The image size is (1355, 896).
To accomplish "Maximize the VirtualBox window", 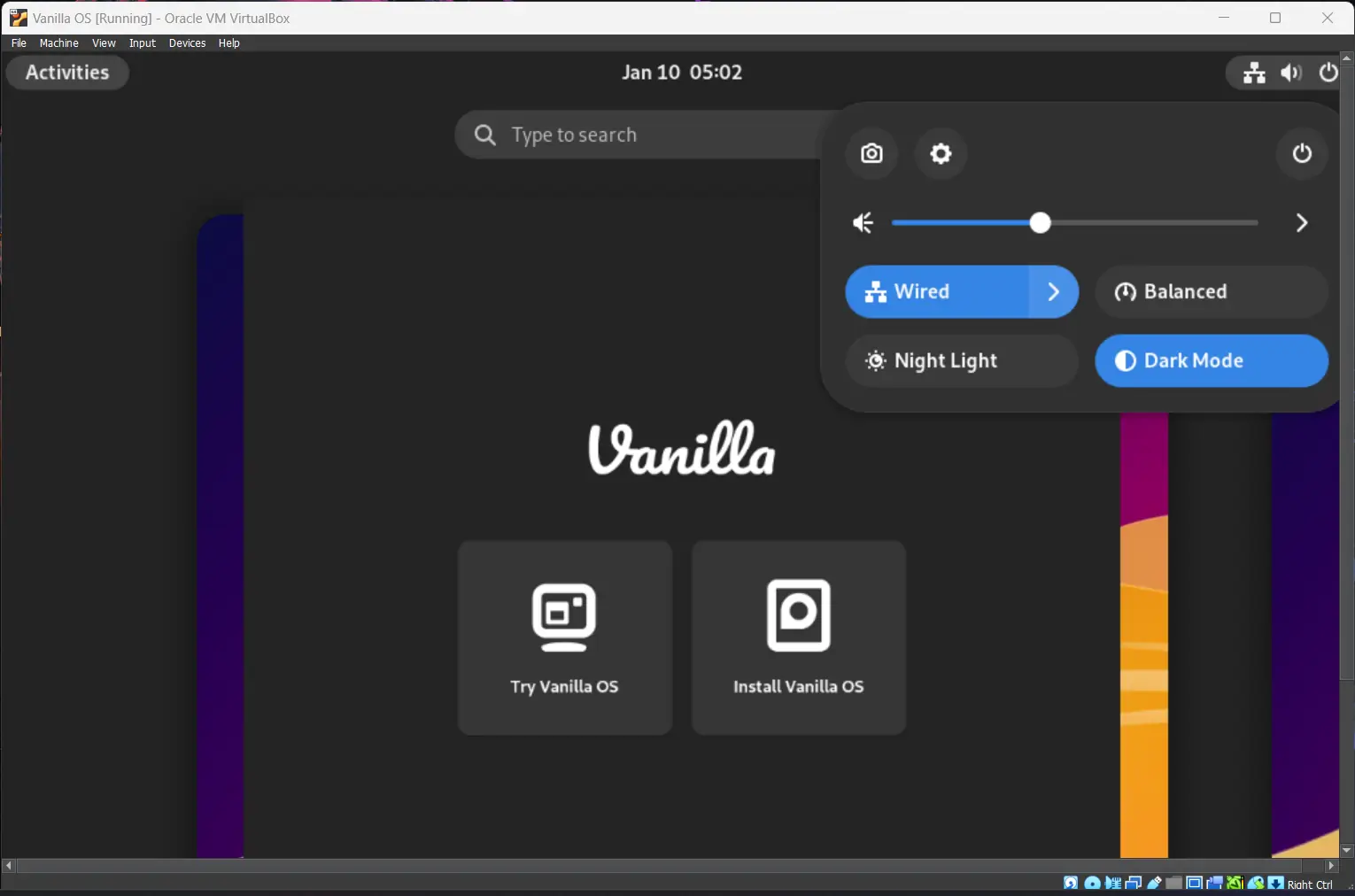I will pyautogui.click(x=1275, y=18).
